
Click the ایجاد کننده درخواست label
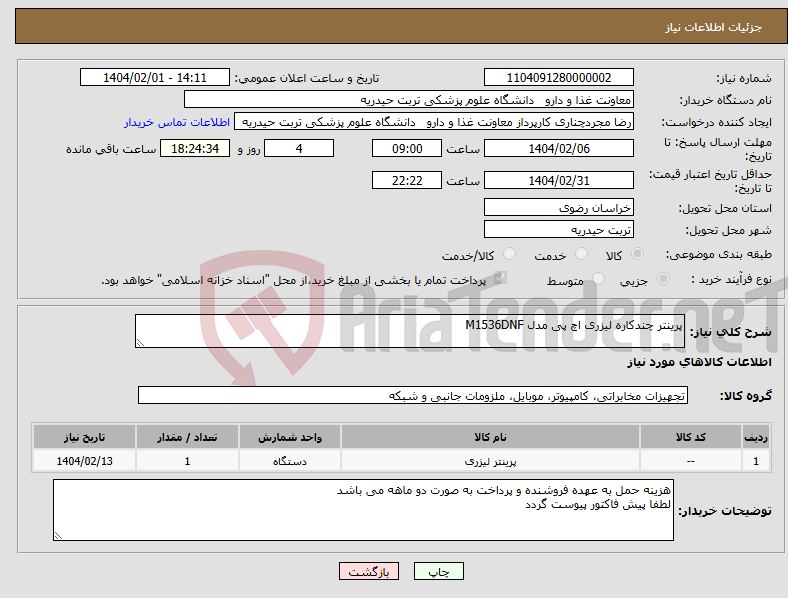pyautogui.click(x=716, y=123)
